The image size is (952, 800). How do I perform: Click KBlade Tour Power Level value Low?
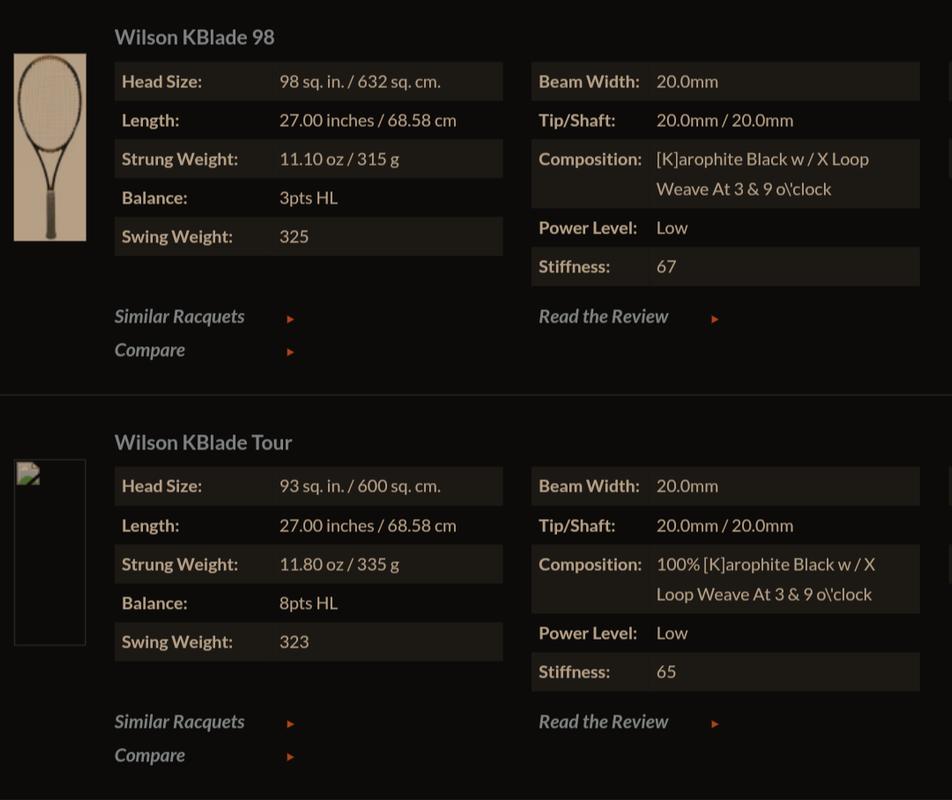coord(672,634)
